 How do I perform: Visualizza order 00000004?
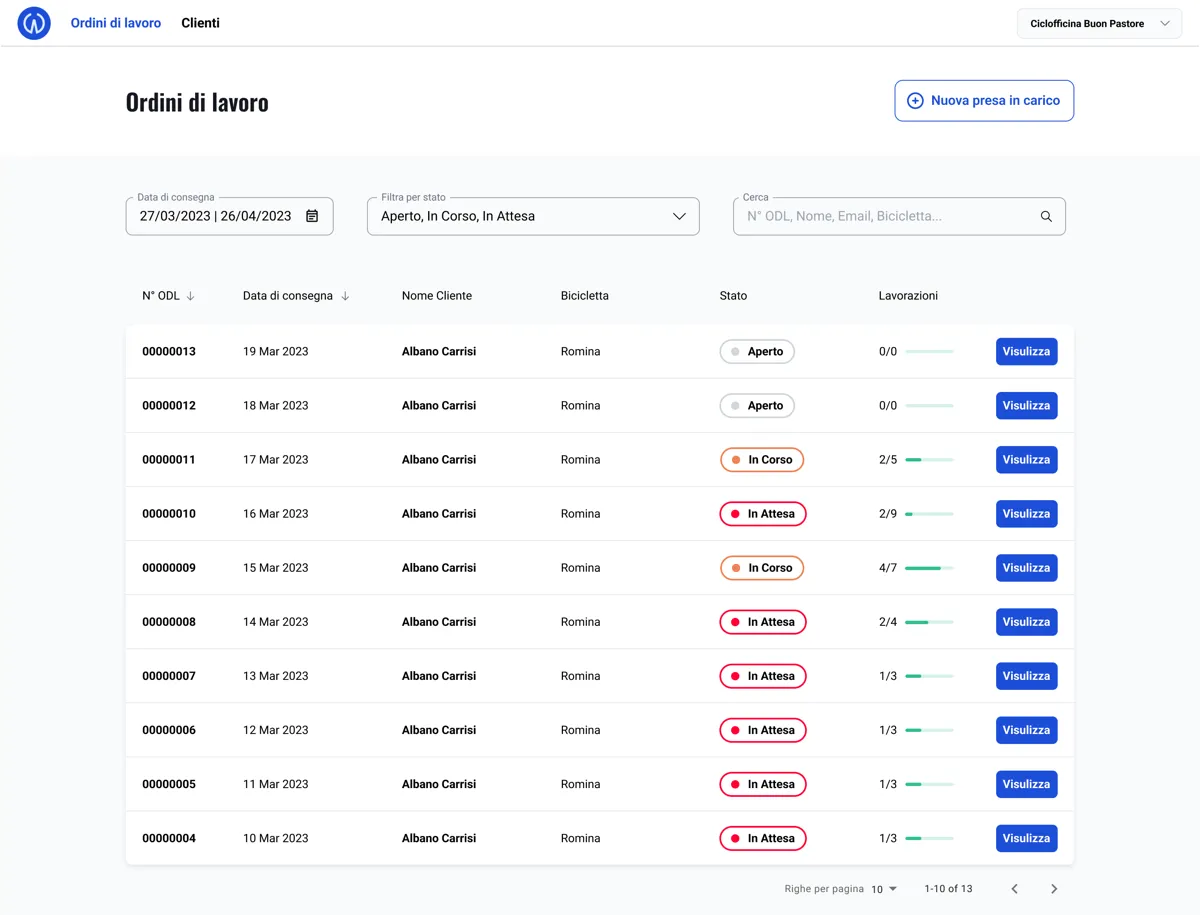point(1026,838)
